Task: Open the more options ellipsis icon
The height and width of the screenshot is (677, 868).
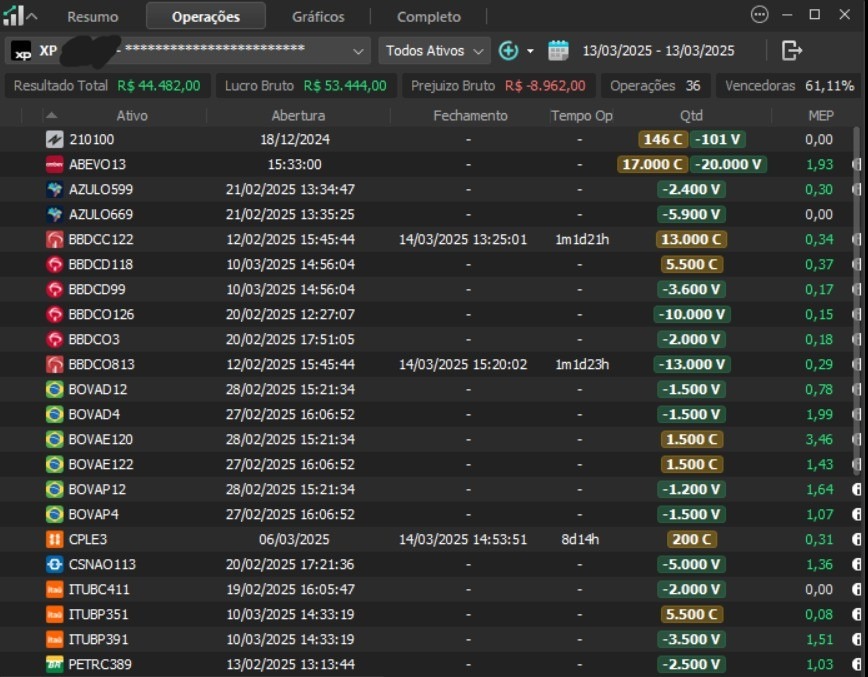Action: coord(760,15)
